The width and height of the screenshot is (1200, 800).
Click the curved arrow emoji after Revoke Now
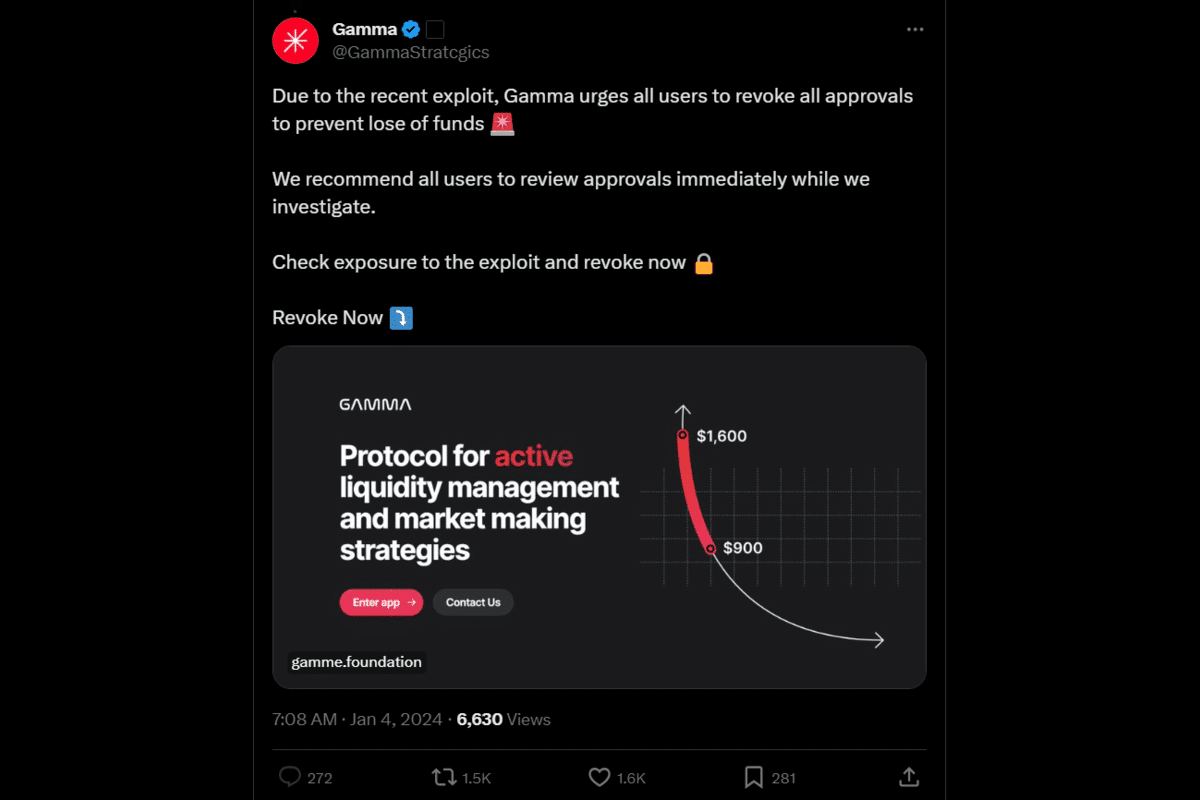click(401, 317)
